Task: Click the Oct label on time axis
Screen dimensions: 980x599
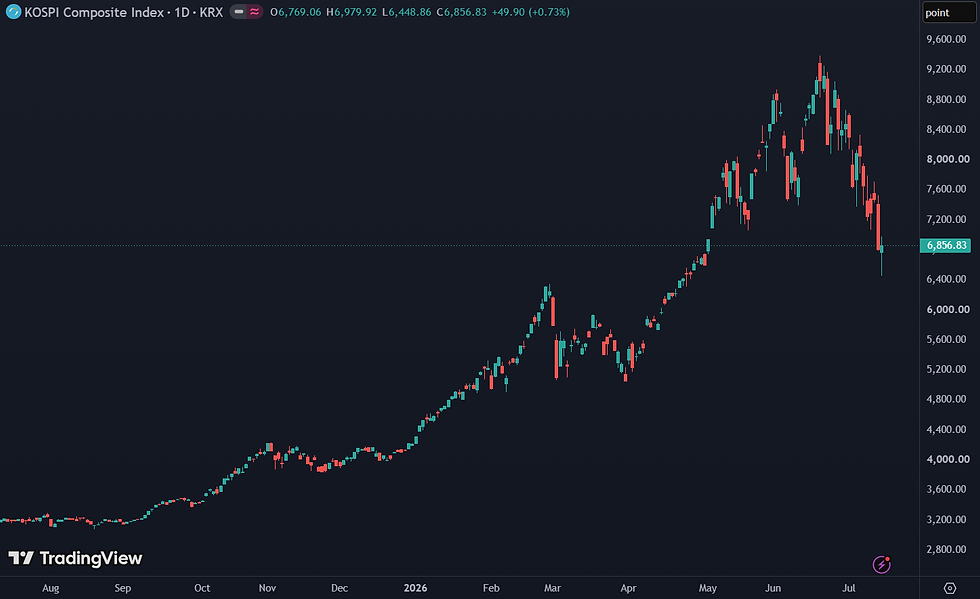Action: pyautogui.click(x=202, y=588)
